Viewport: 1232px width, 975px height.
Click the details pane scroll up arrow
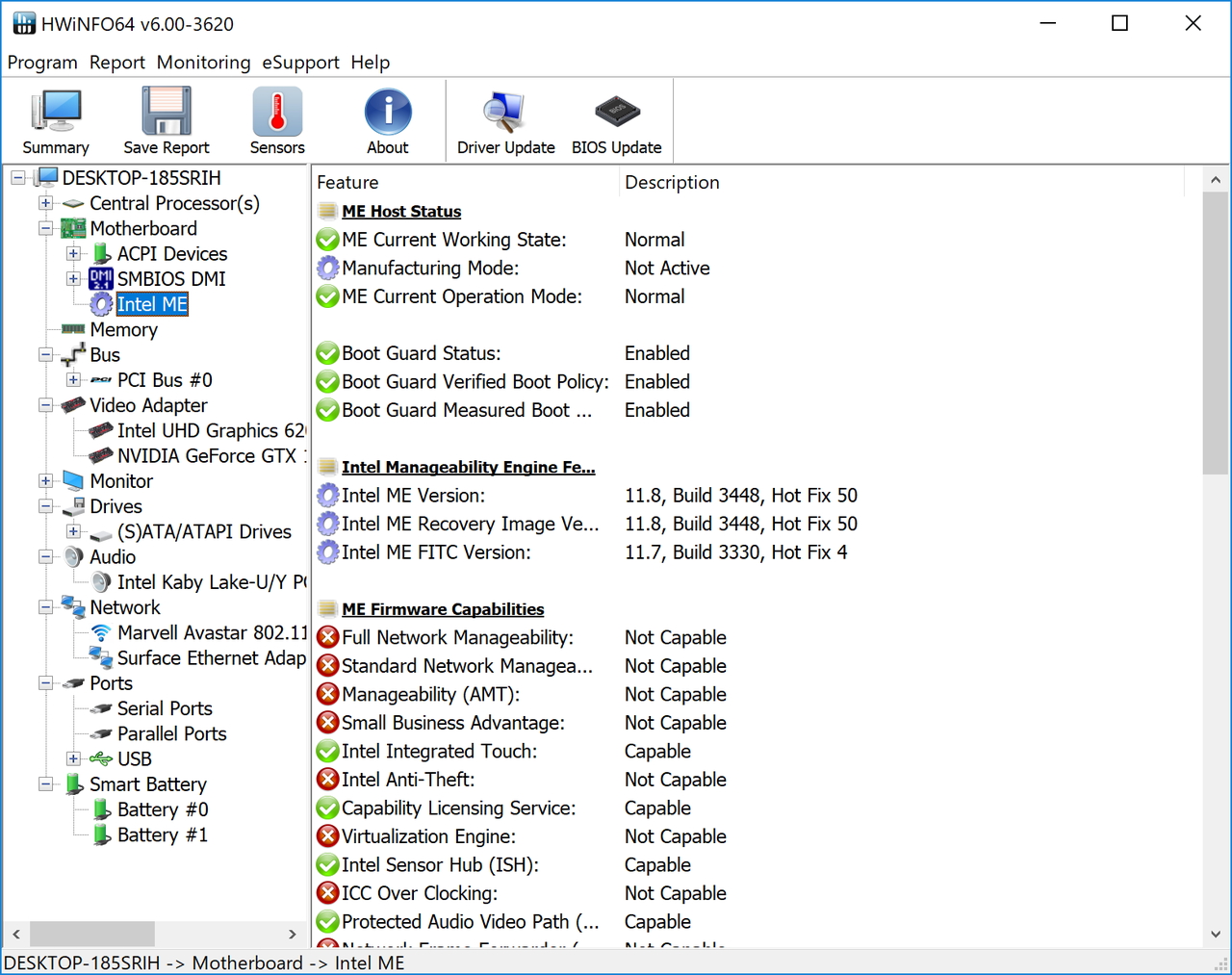point(1216,180)
